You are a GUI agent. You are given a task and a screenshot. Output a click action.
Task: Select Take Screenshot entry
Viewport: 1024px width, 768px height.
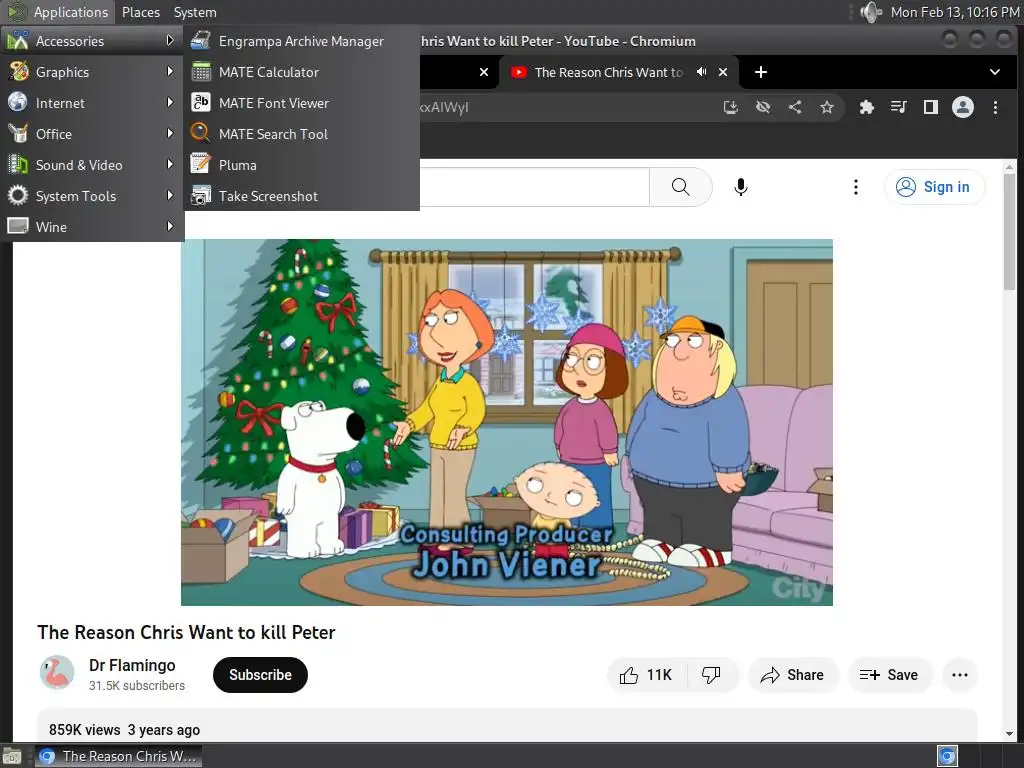[x=301, y=196]
